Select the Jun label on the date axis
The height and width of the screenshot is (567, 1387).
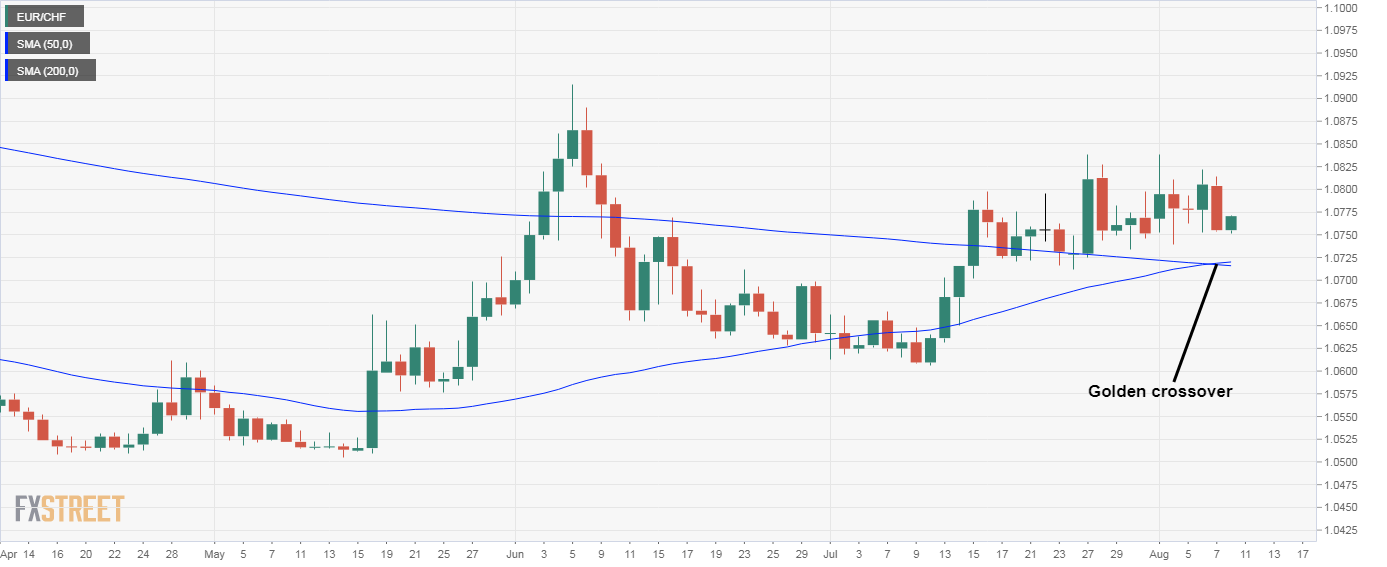coord(515,551)
